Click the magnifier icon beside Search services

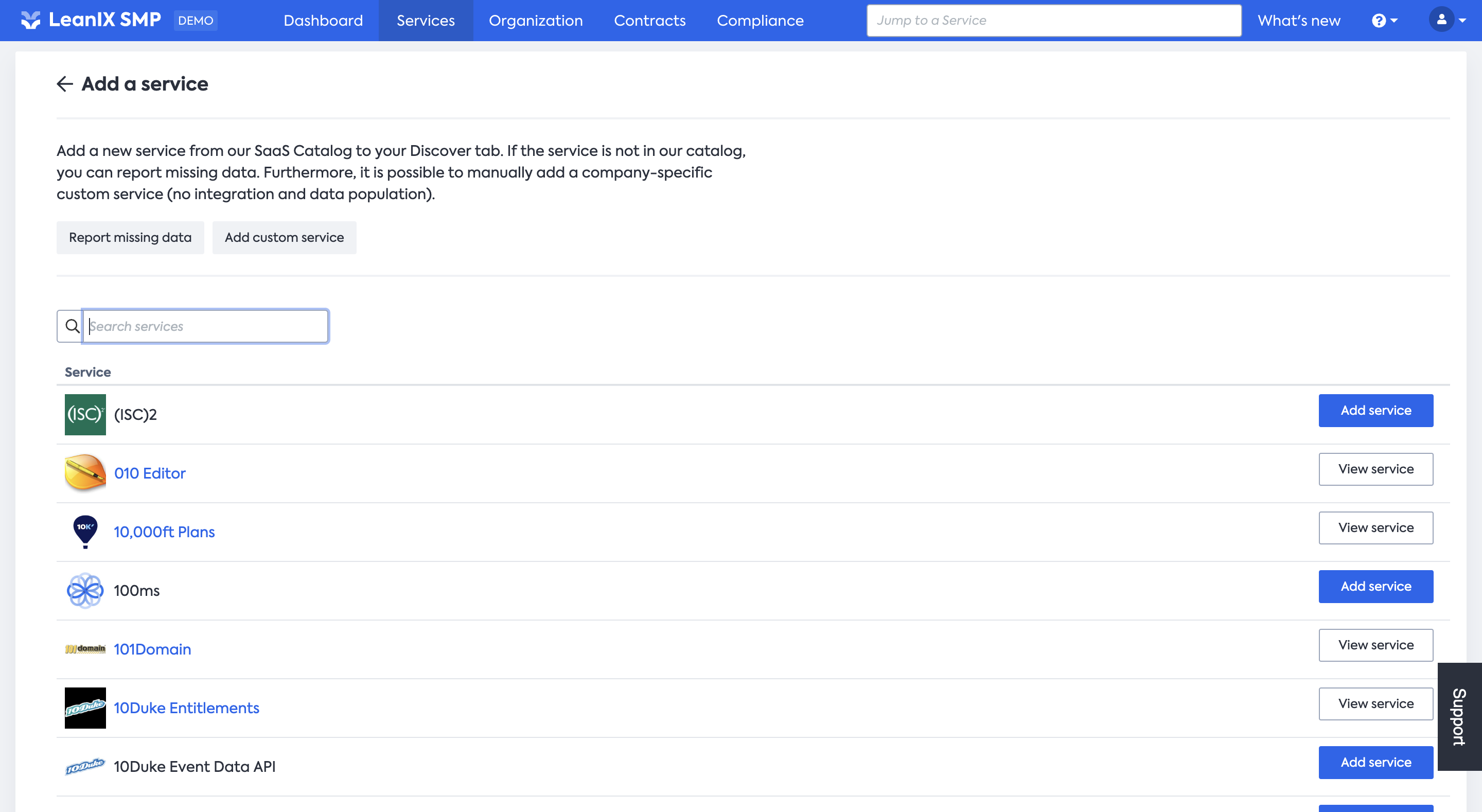72,326
